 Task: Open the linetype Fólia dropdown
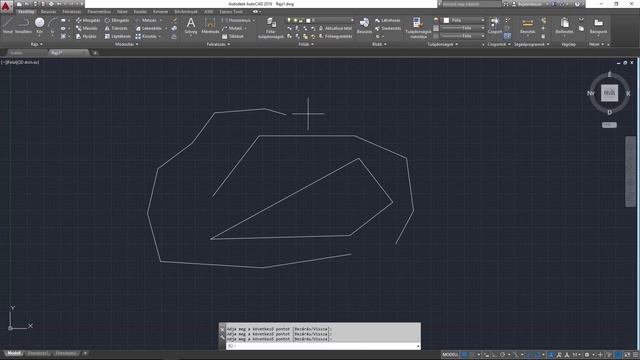(x=464, y=36)
